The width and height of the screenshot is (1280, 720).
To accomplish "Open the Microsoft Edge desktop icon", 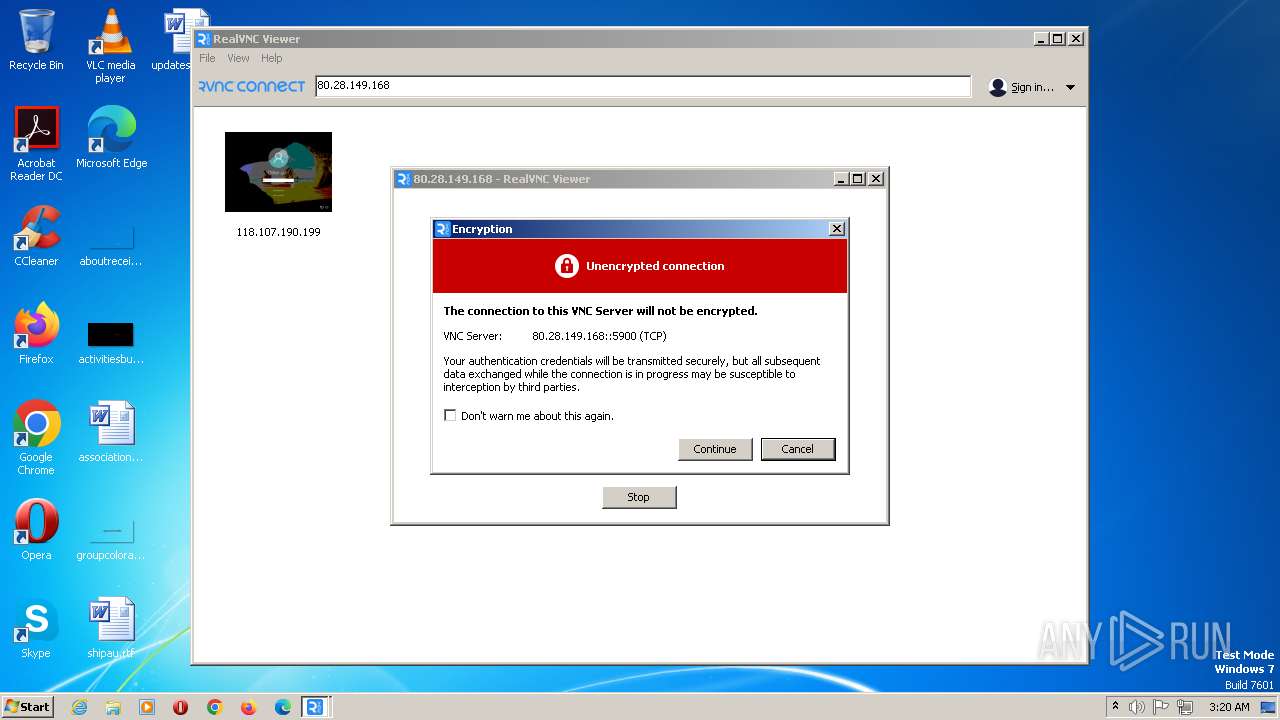I will coord(111,138).
